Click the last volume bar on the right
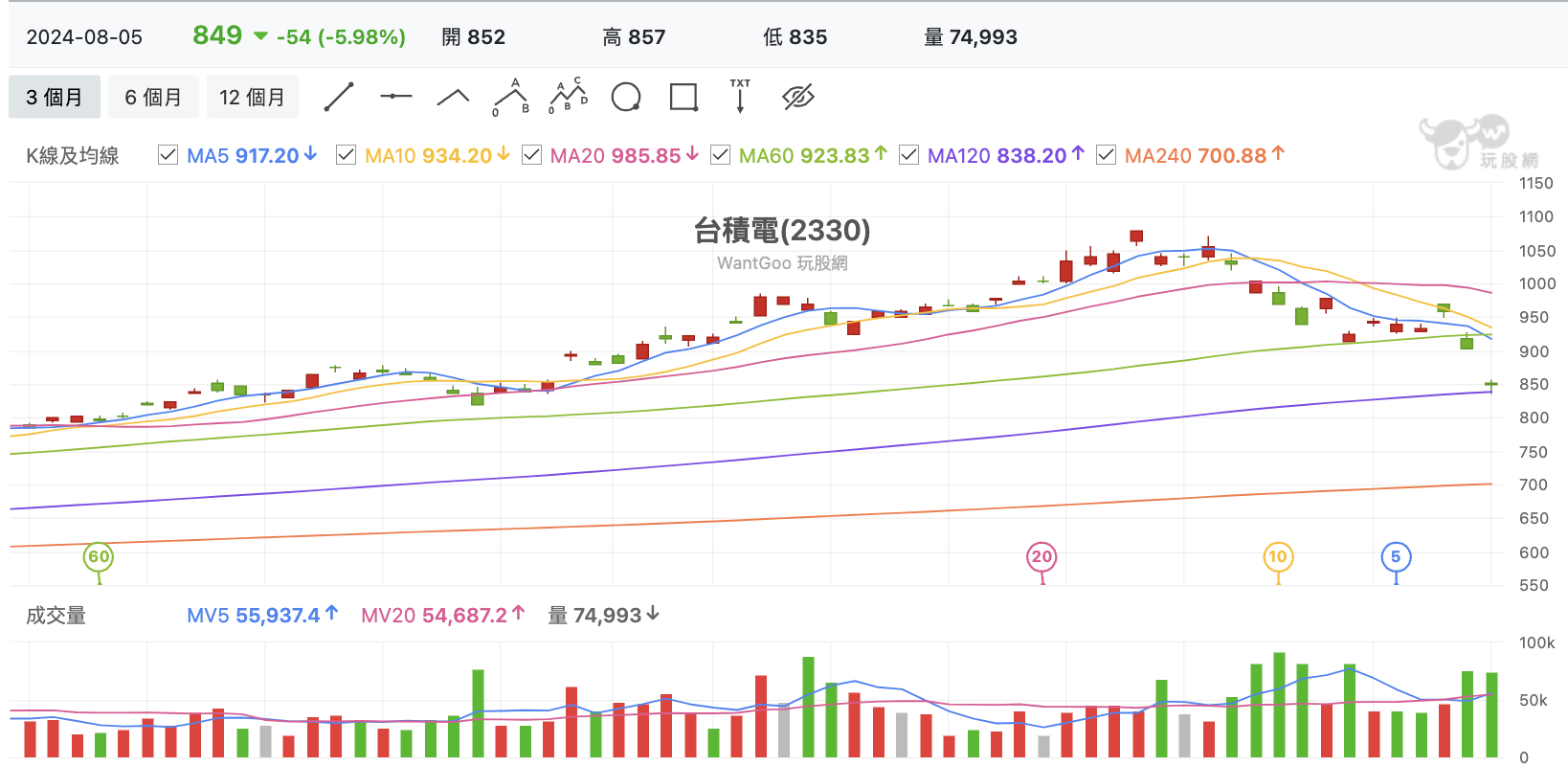 pos(1490,715)
